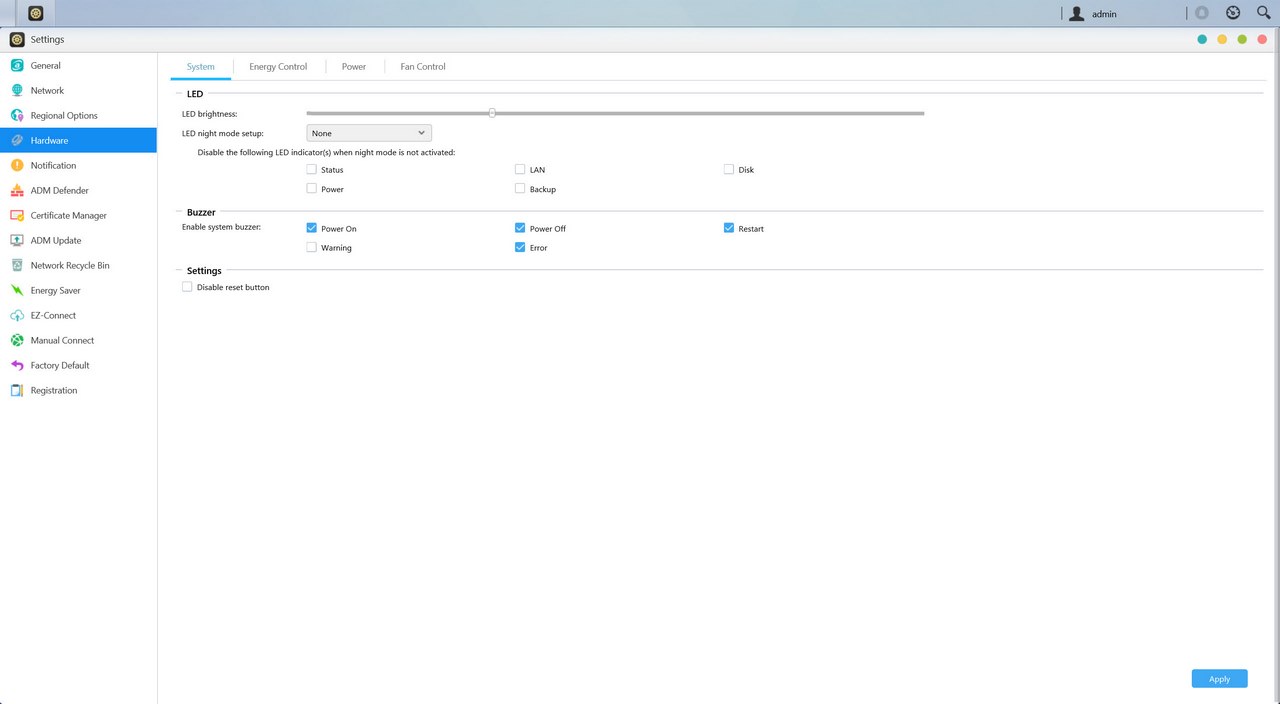
Task: Click the "LED night mode setup:" label
Action: (223, 133)
